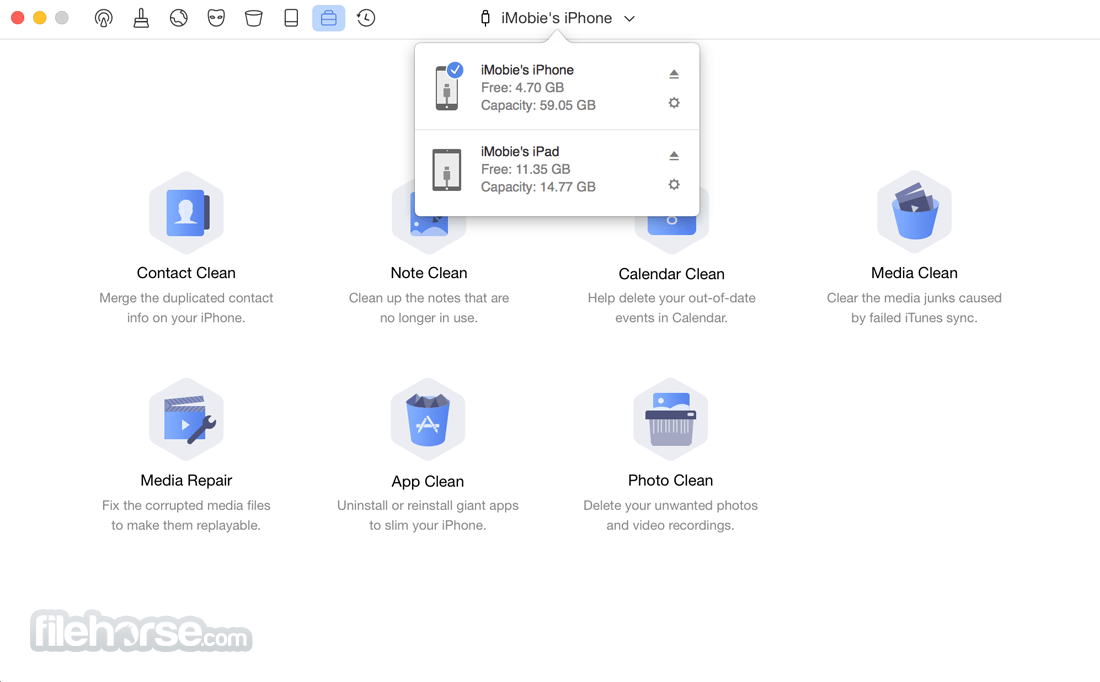The height and width of the screenshot is (682, 1100).
Task: Click 'Capacity: 14.77 GB' text
Action: [538, 187]
